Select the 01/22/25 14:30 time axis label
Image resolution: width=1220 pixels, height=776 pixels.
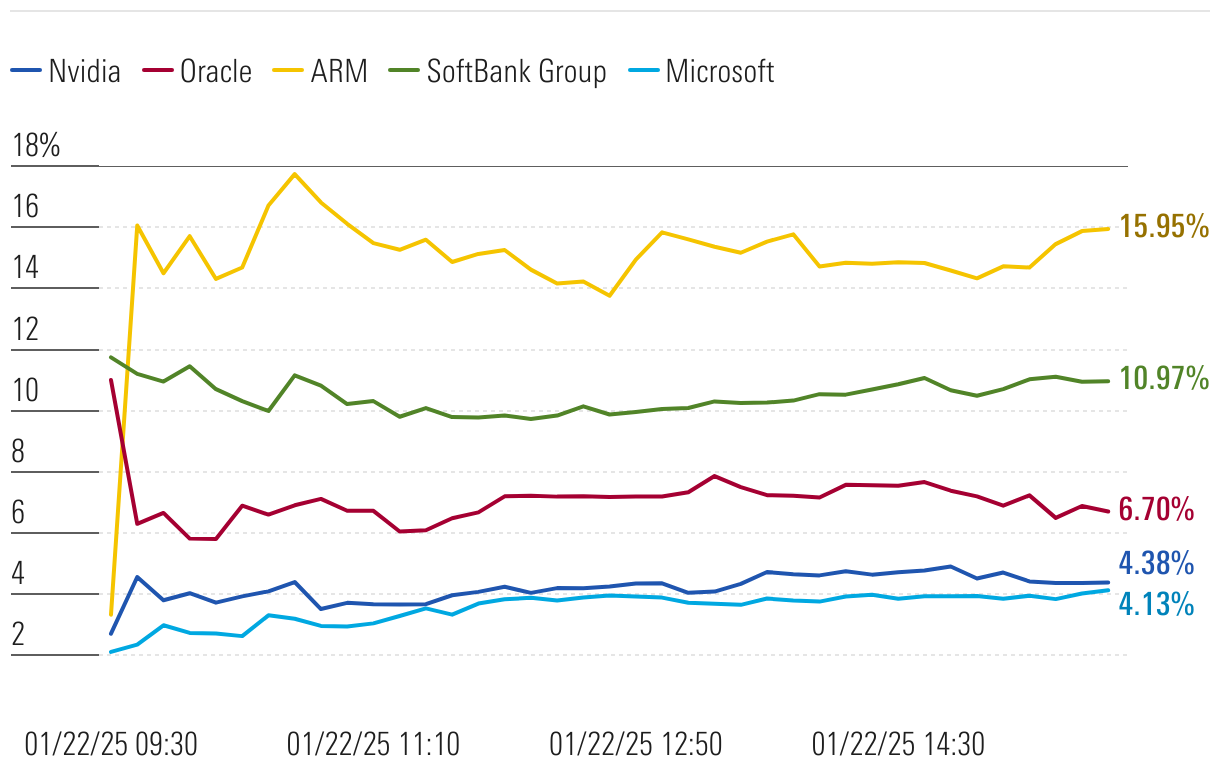(x=898, y=745)
